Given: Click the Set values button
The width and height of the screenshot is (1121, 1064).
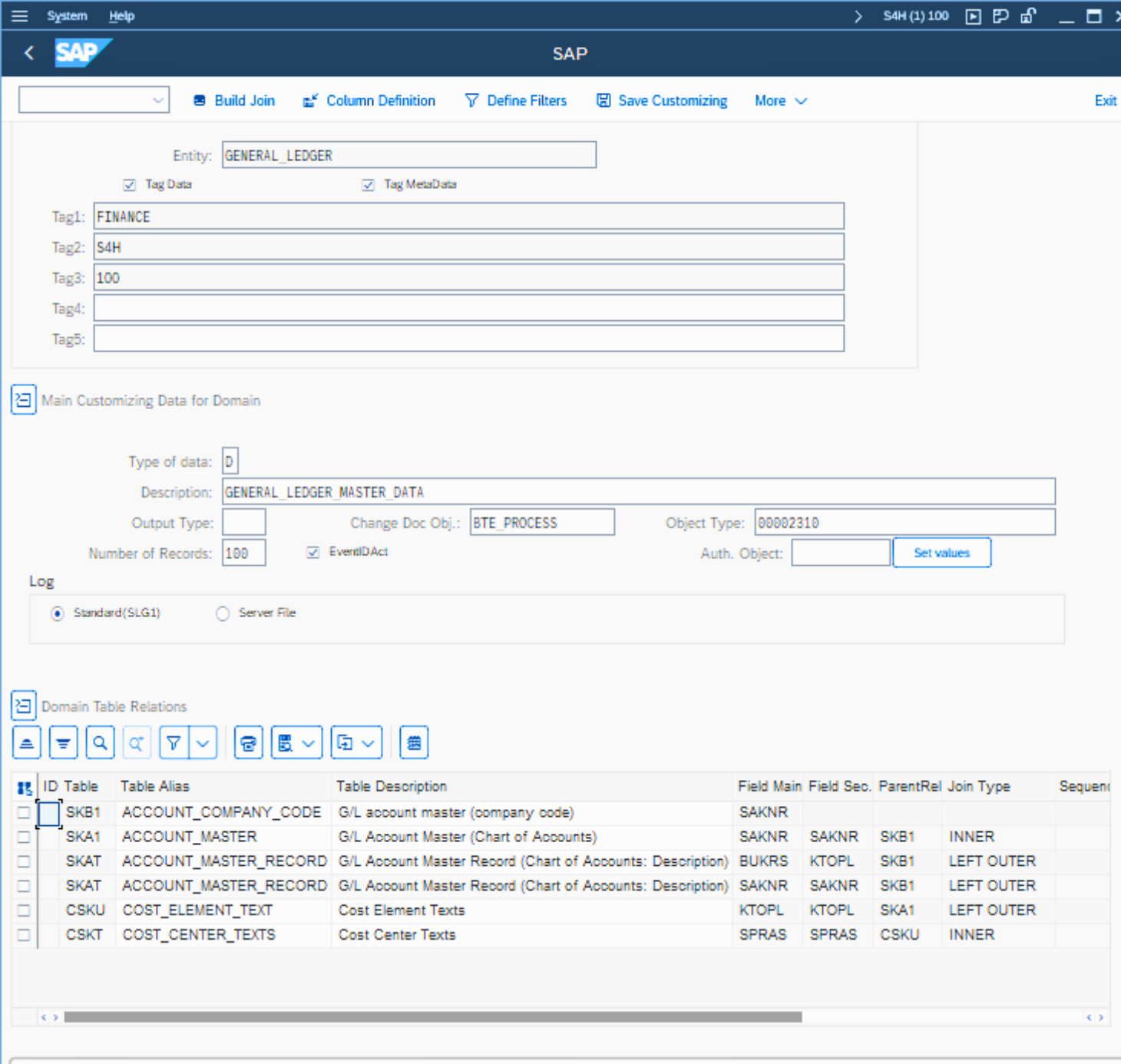Looking at the screenshot, I should (x=941, y=553).
